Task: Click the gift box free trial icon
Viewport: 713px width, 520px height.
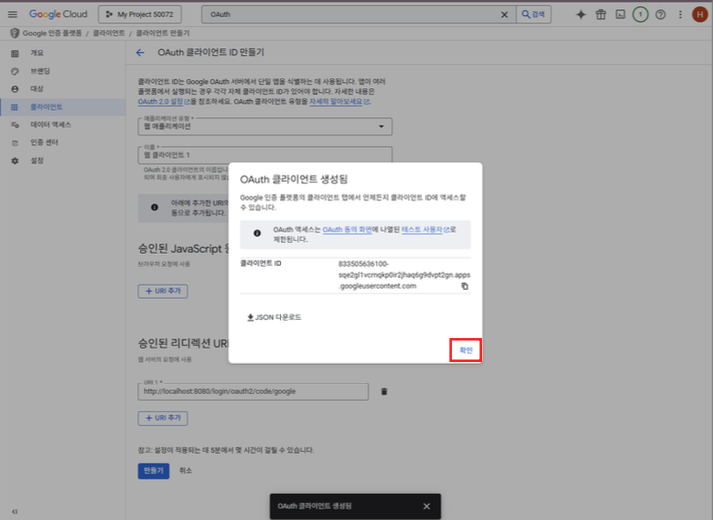Action: pyautogui.click(x=601, y=15)
